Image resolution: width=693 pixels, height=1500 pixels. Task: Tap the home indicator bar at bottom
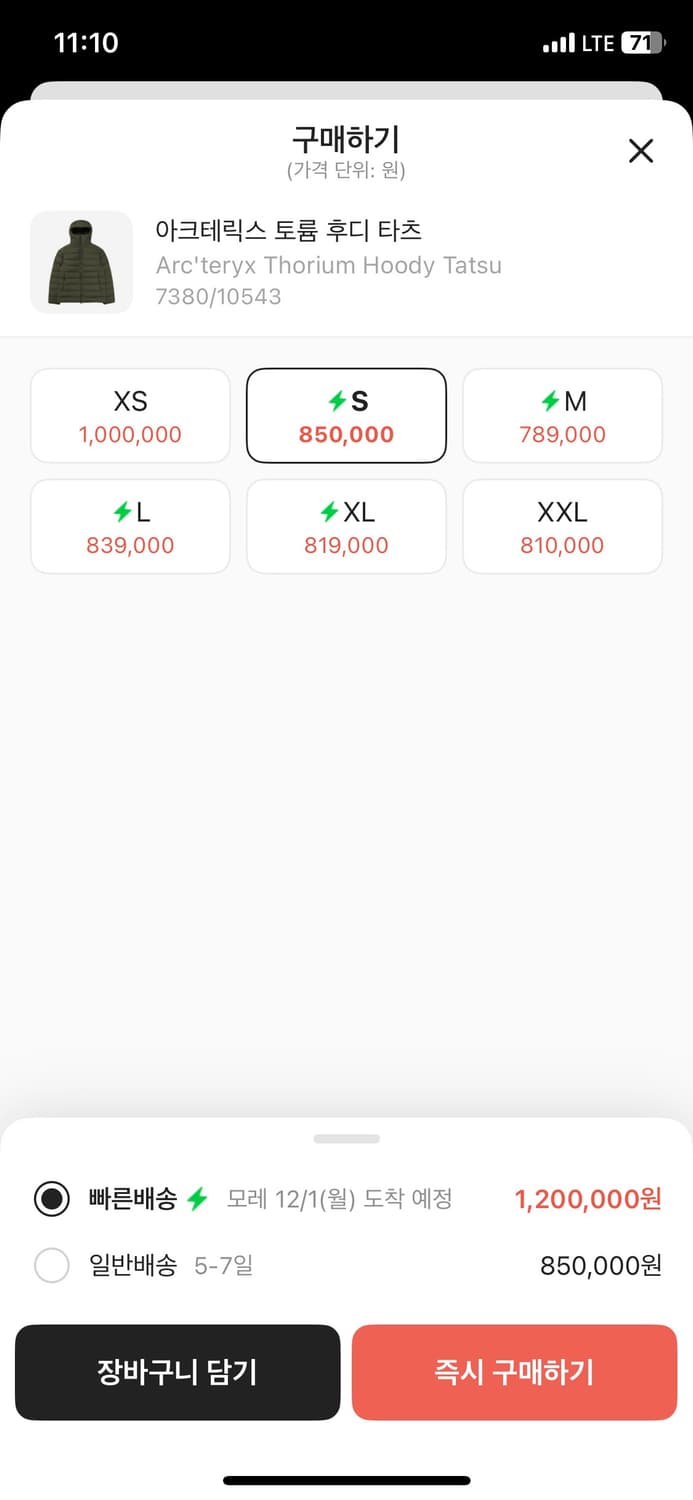[x=346, y=1479]
